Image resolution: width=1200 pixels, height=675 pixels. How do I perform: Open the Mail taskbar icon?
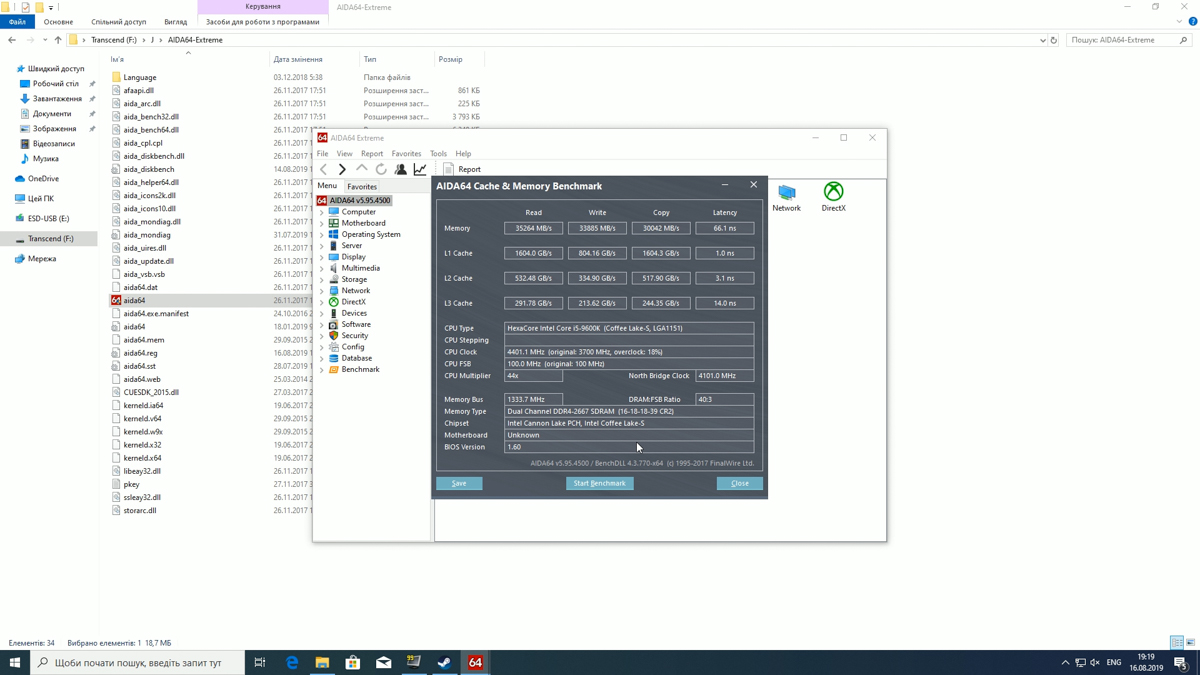[383, 662]
